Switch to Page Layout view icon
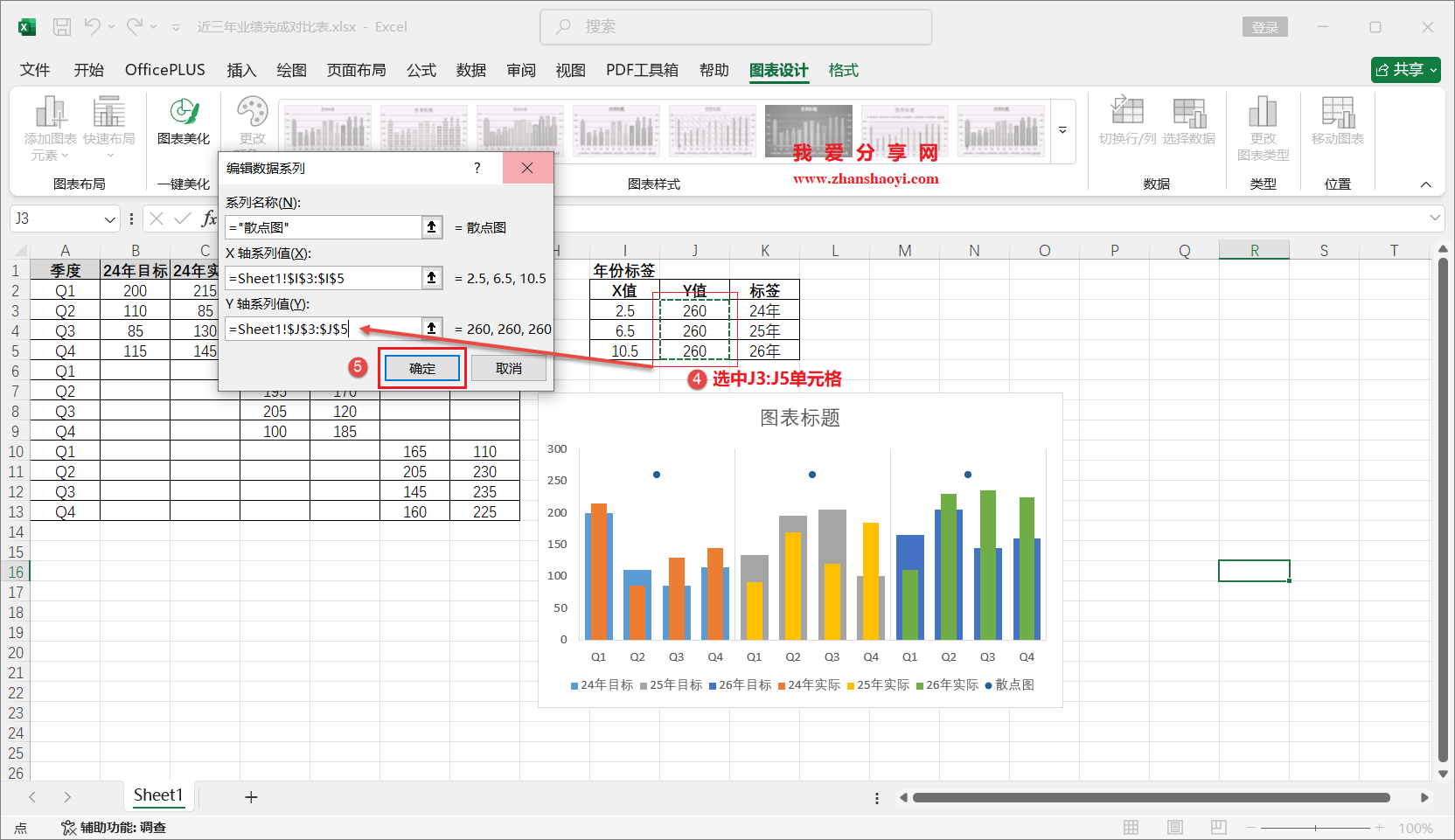This screenshot has width=1455, height=840. click(x=1175, y=828)
